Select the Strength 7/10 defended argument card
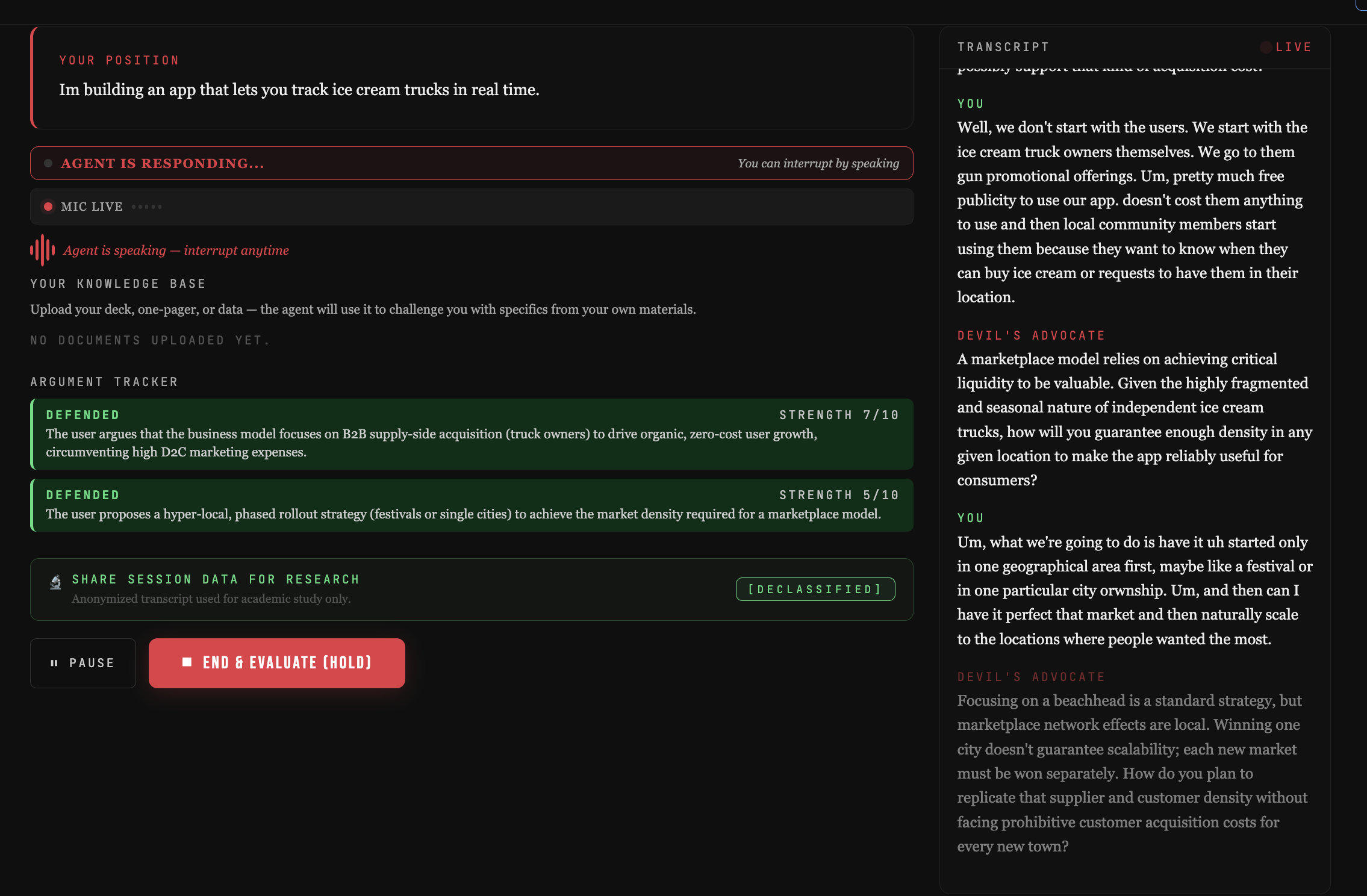The width and height of the screenshot is (1367, 896). pyautogui.click(x=472, y=434)
